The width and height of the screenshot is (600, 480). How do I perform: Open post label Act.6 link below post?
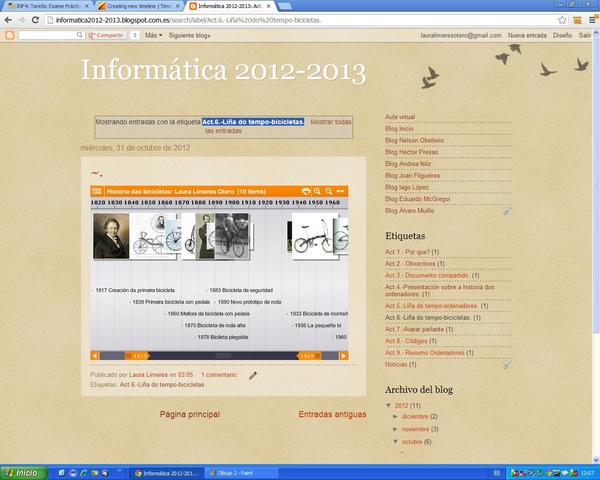[162, 385]
